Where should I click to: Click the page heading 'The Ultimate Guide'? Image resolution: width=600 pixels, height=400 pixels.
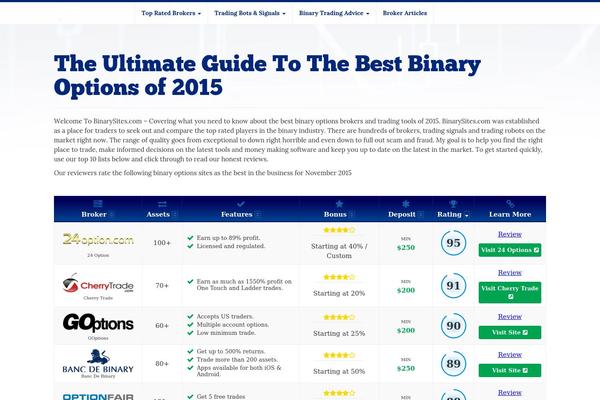[x=267, y=75]
